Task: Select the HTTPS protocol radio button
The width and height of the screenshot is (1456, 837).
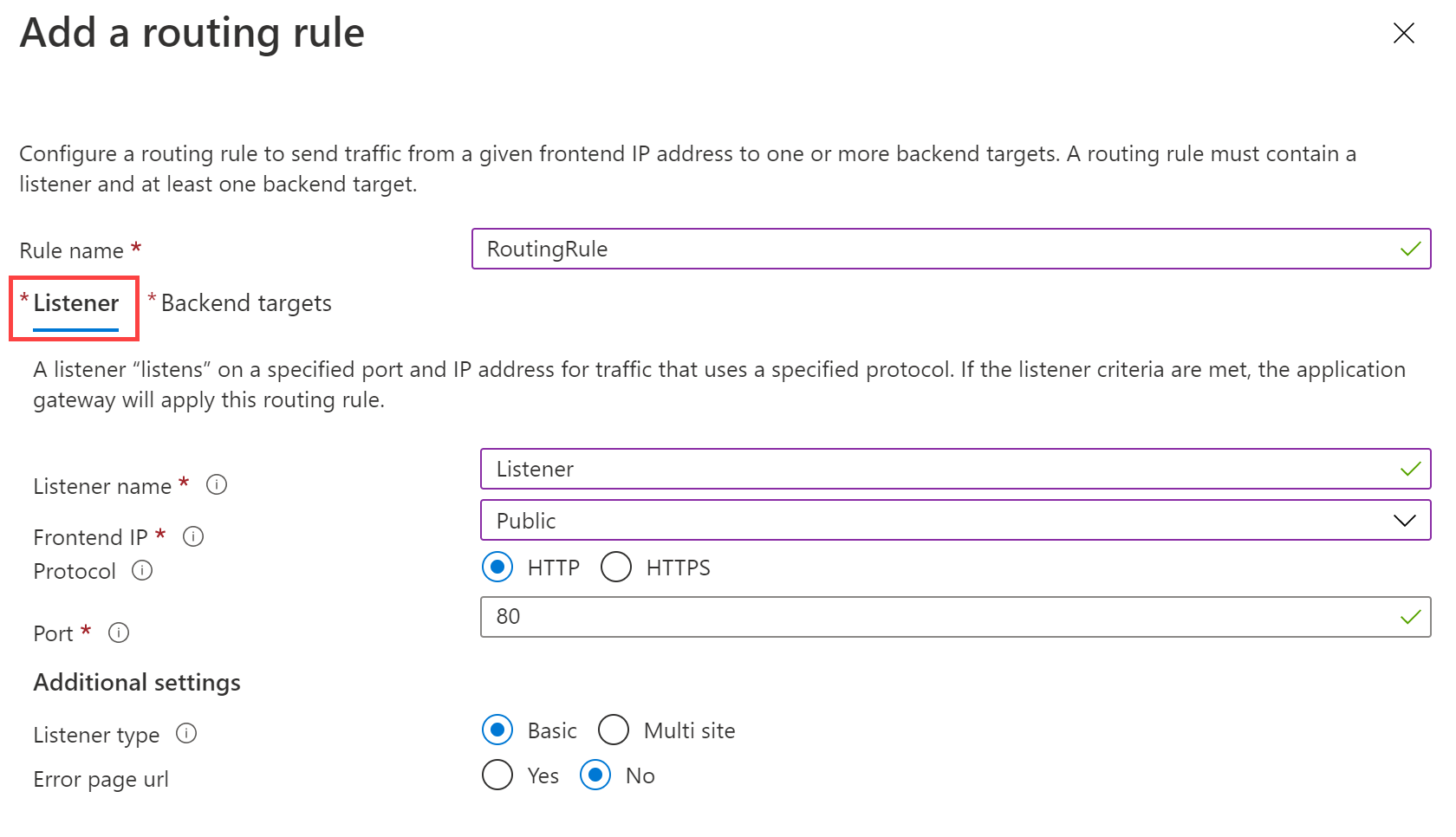Action: tap(616, 567)
